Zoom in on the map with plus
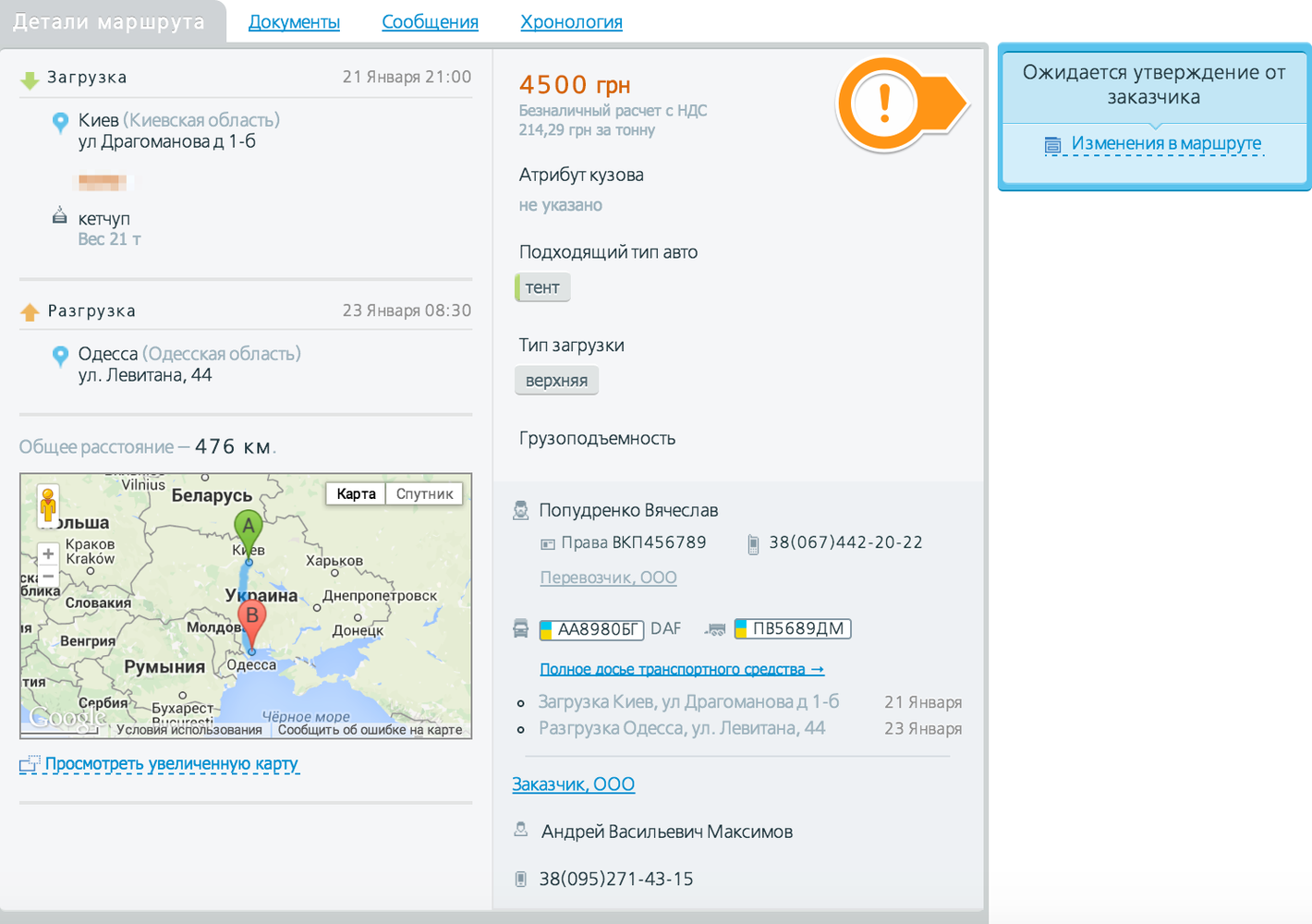 tap(48, 553)
